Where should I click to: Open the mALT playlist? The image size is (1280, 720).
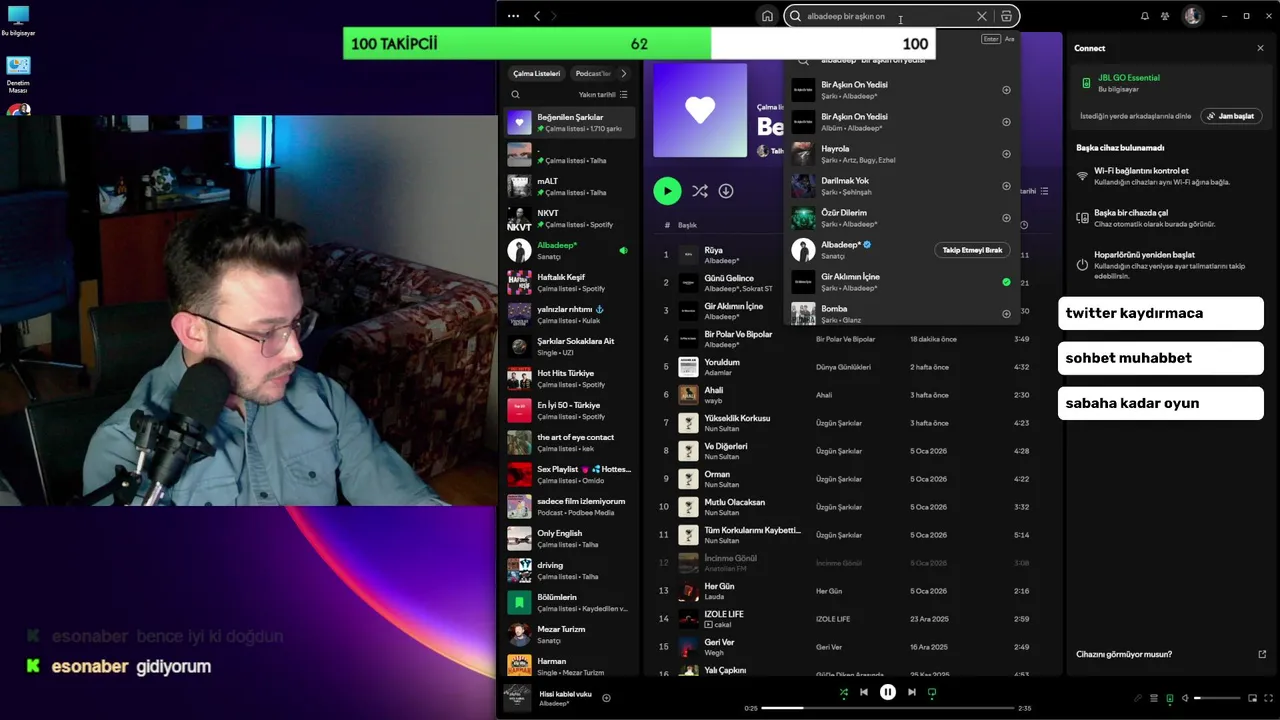[x=569, y=187]
